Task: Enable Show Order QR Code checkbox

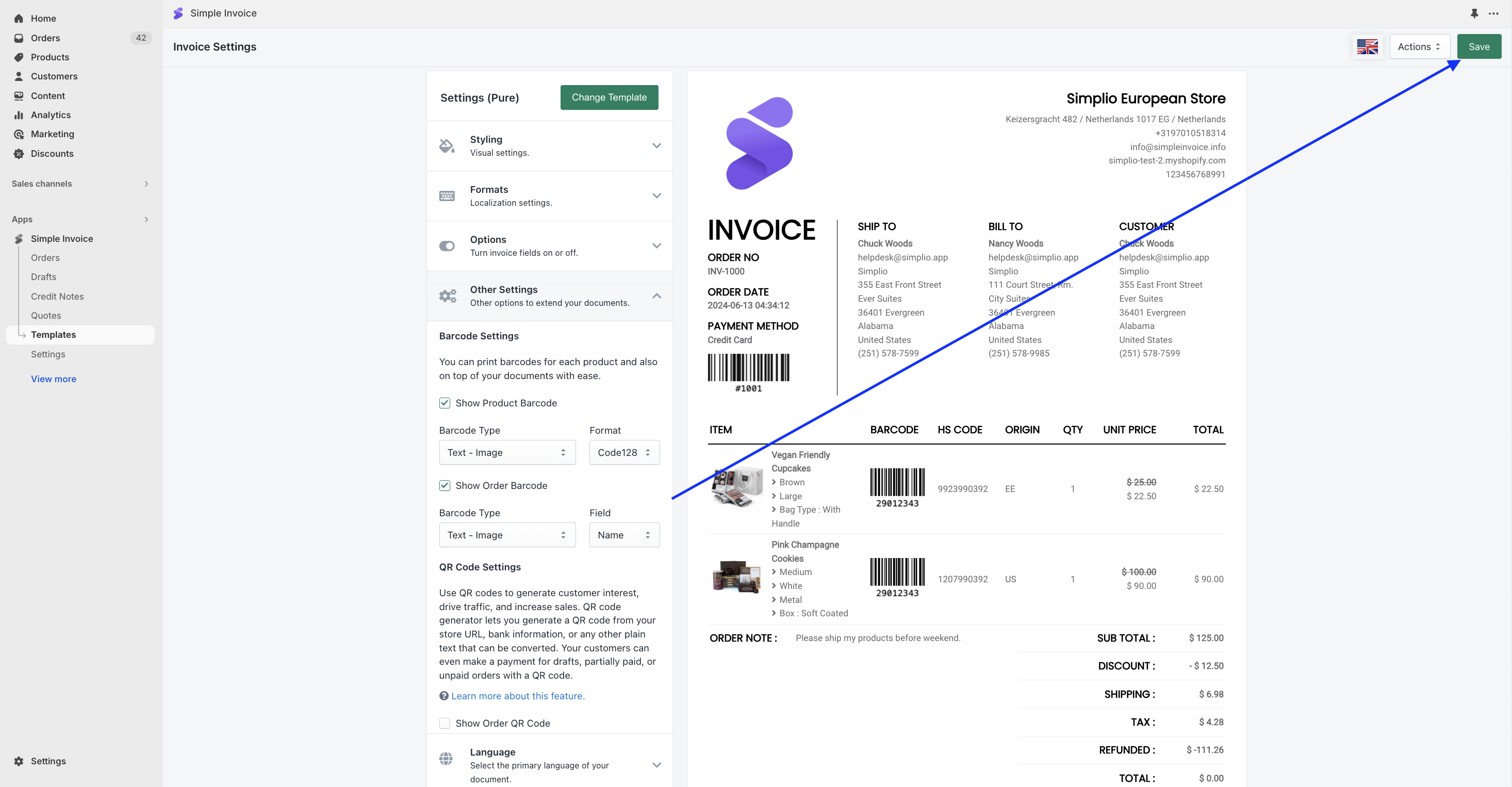Action: point(445,723)
